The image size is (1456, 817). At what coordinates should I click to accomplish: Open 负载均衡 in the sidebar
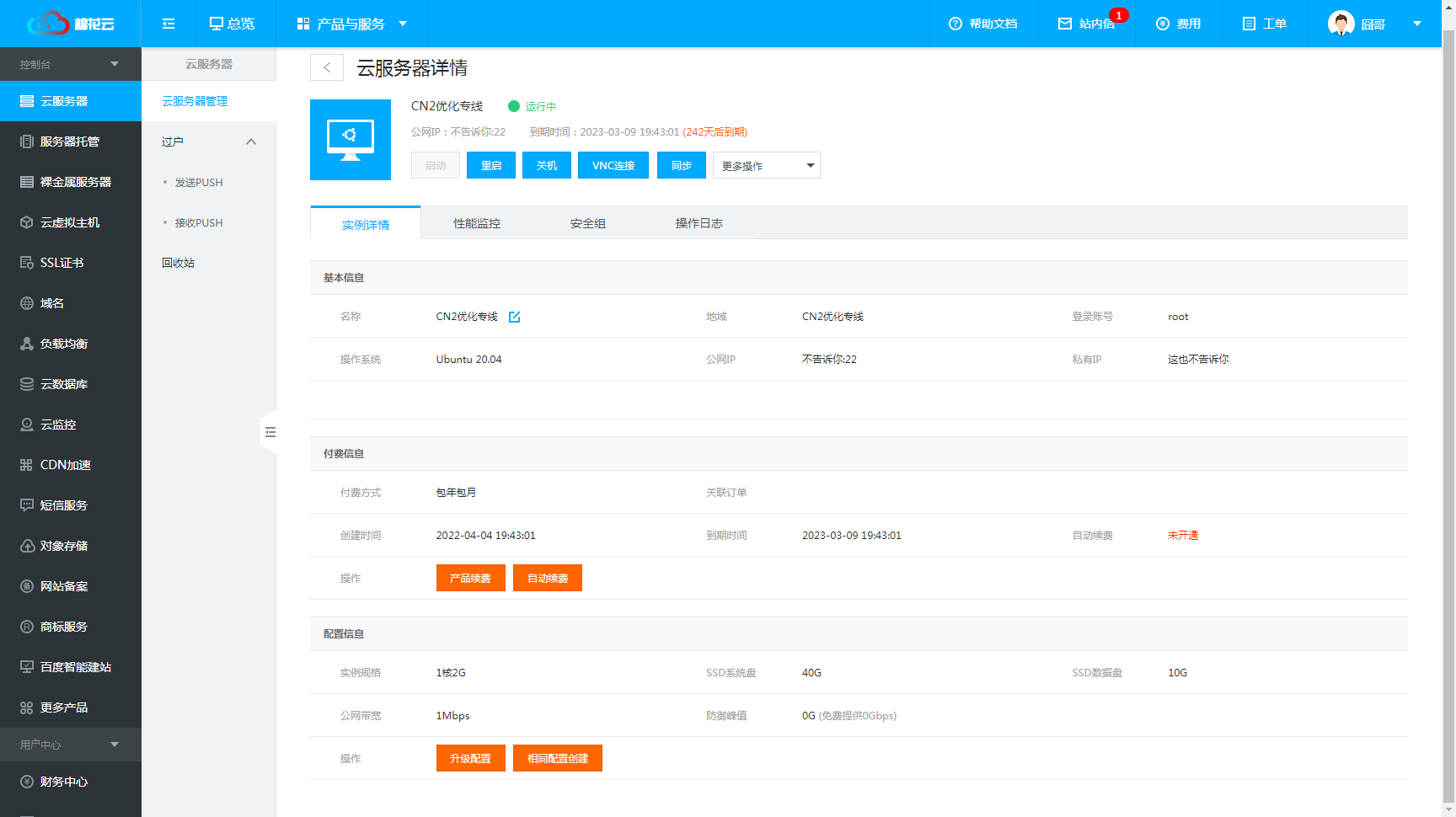(x=71, y=344)
